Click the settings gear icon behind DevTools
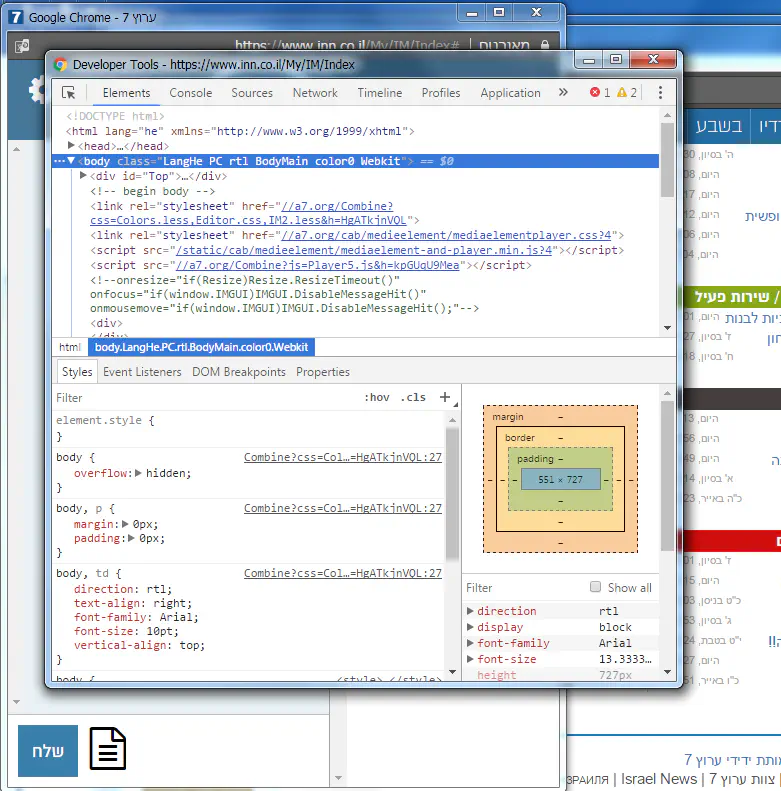781x791 pixels. pos(36,91)
